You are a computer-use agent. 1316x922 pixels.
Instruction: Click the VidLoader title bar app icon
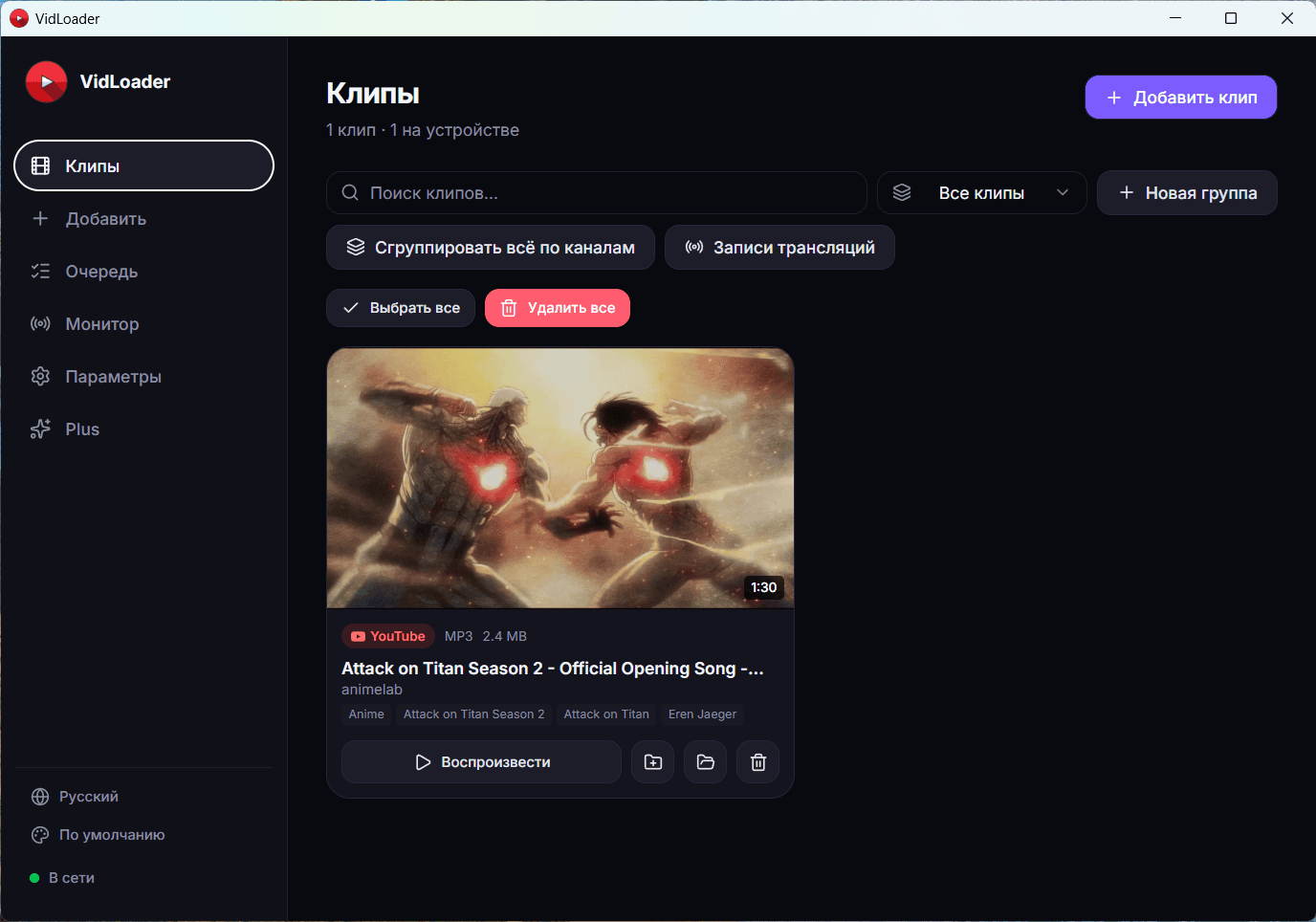click(19, 18)
